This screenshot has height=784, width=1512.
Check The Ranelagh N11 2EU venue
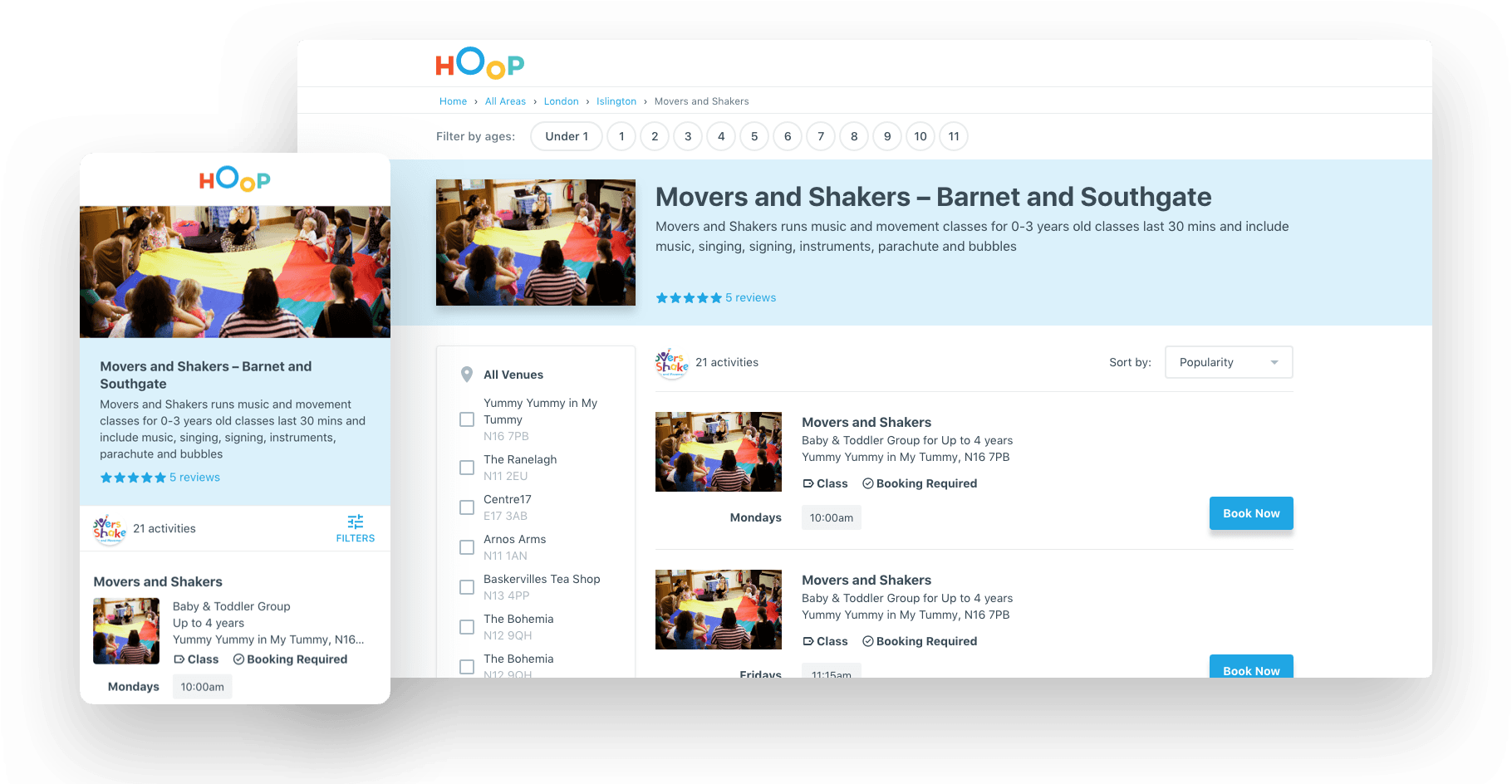tap(467, 468)
